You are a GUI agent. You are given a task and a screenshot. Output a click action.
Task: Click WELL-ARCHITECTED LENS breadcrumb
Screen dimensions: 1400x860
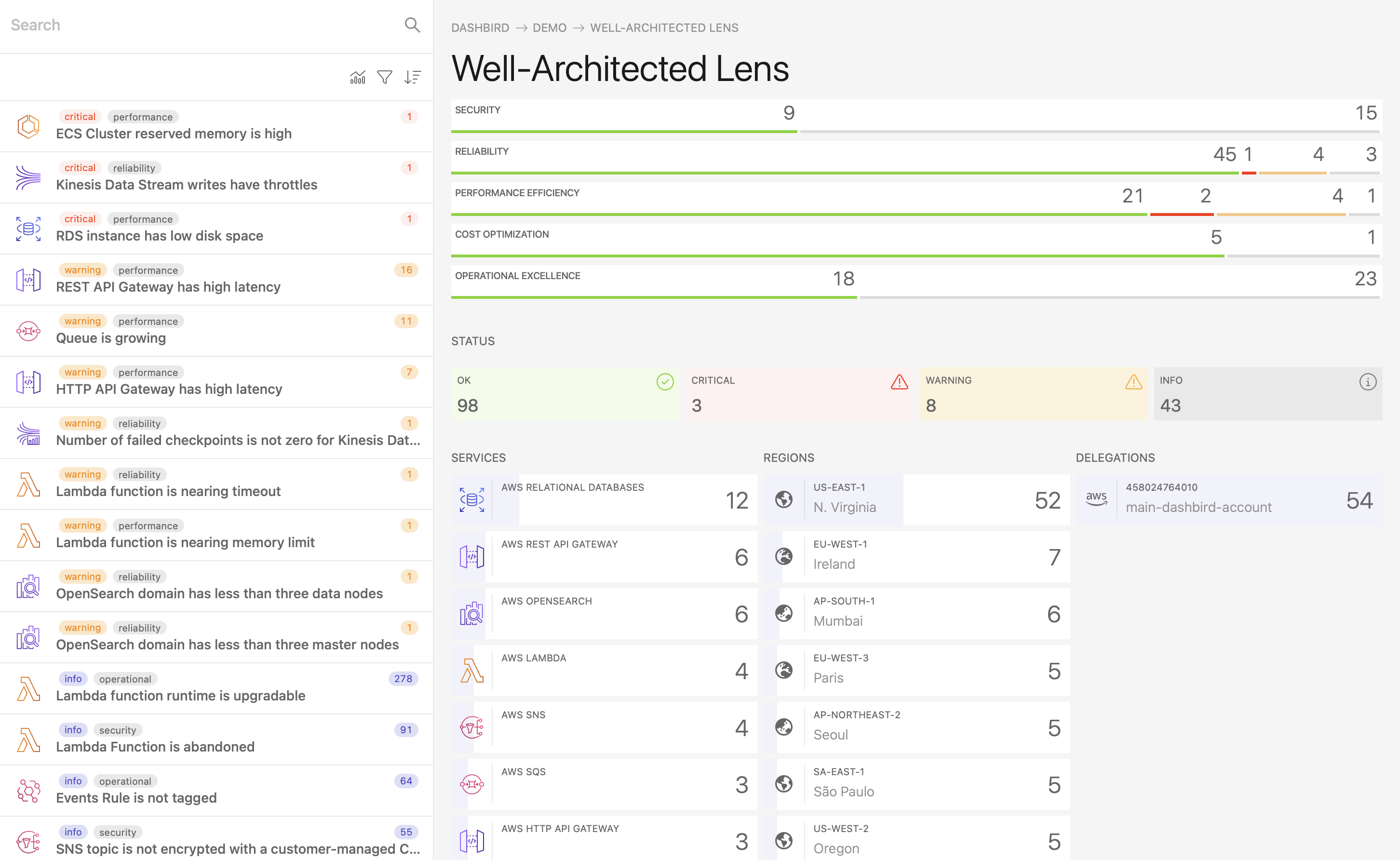tap(664, 28)
